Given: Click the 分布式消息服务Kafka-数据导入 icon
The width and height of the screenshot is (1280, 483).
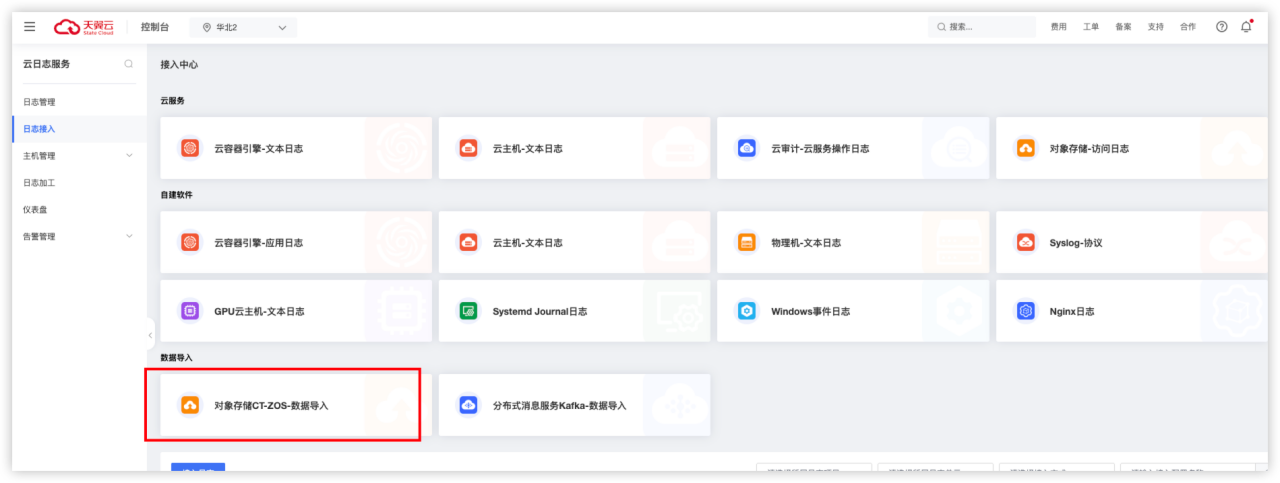Looking at the screenshot, I should pos(468,405).
